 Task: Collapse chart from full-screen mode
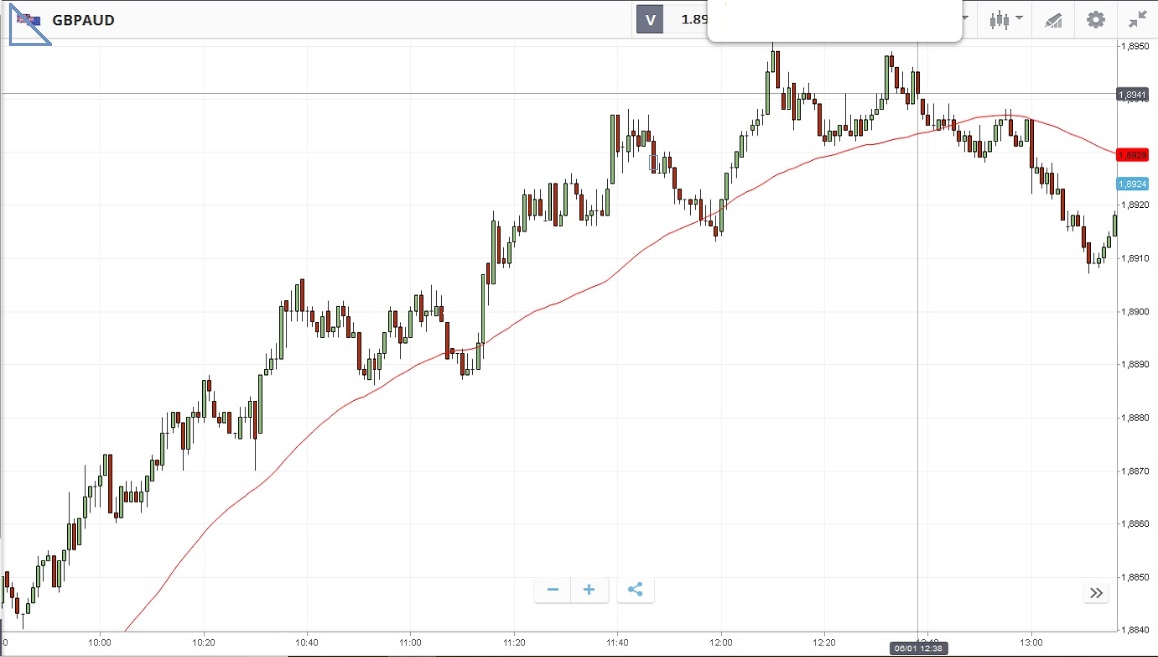click(x=1137, y=20)
